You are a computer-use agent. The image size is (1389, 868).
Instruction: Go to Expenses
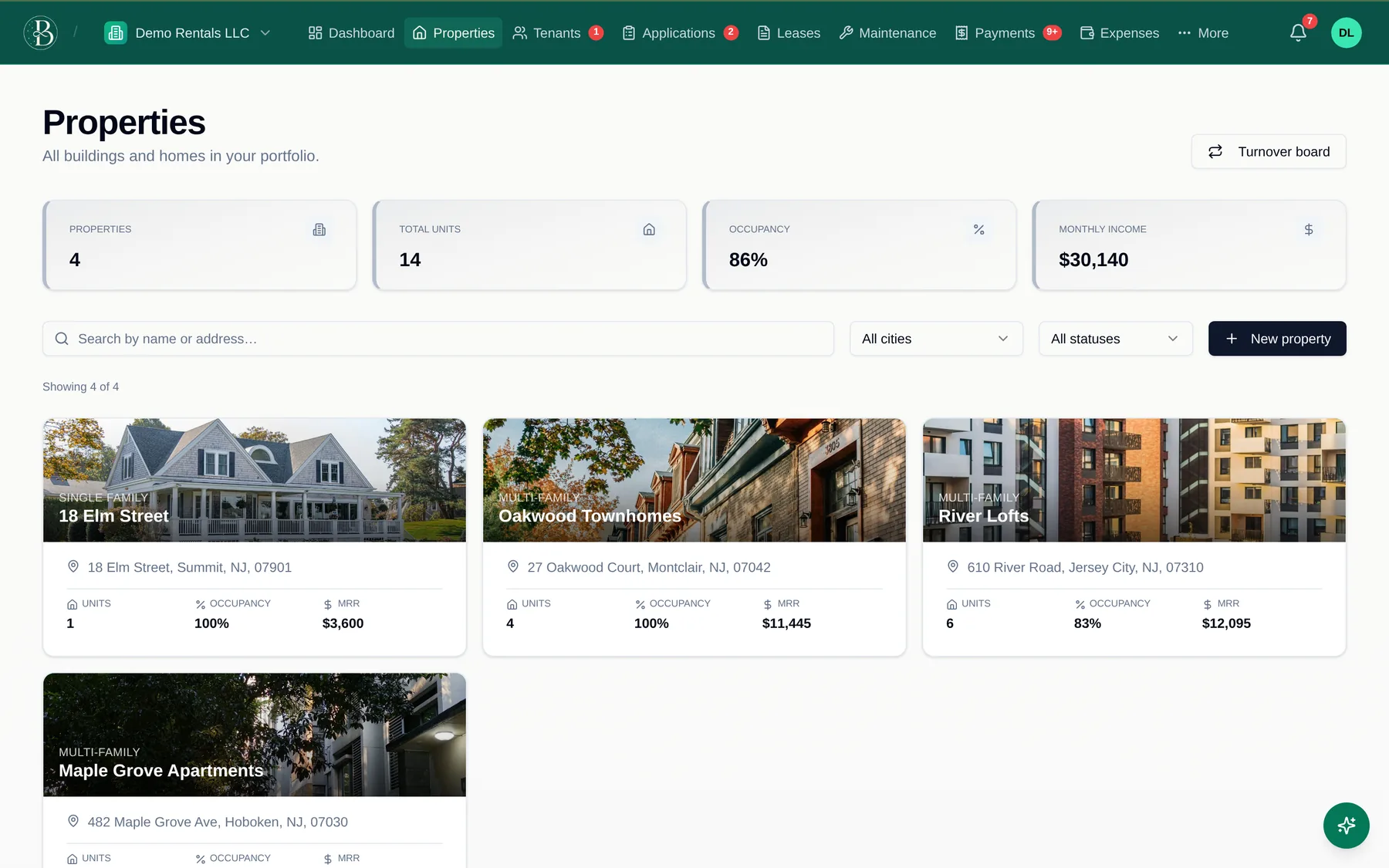coord(1119,33)
